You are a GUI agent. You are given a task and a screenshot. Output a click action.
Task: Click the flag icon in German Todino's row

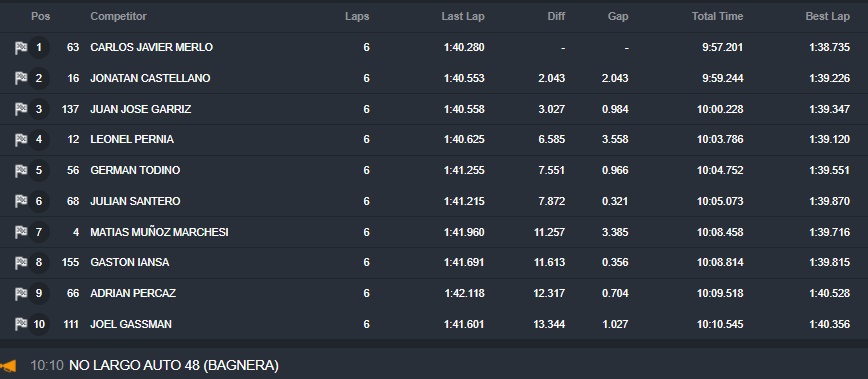pos(21,170)
